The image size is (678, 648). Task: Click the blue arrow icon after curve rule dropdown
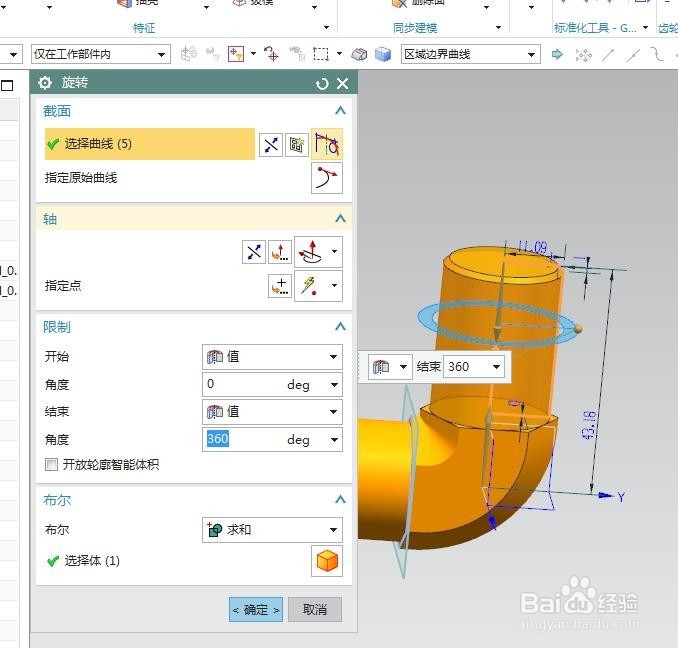tap(557, 54)
